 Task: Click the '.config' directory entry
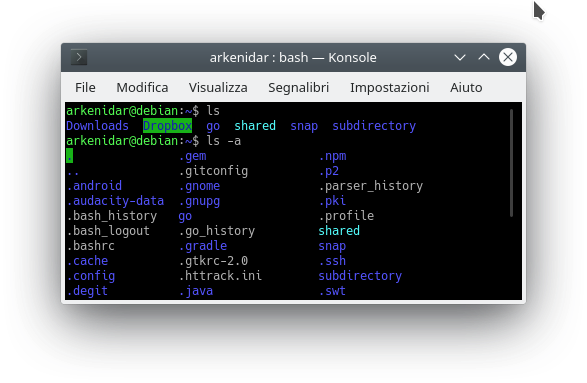[x=91, y=276]
